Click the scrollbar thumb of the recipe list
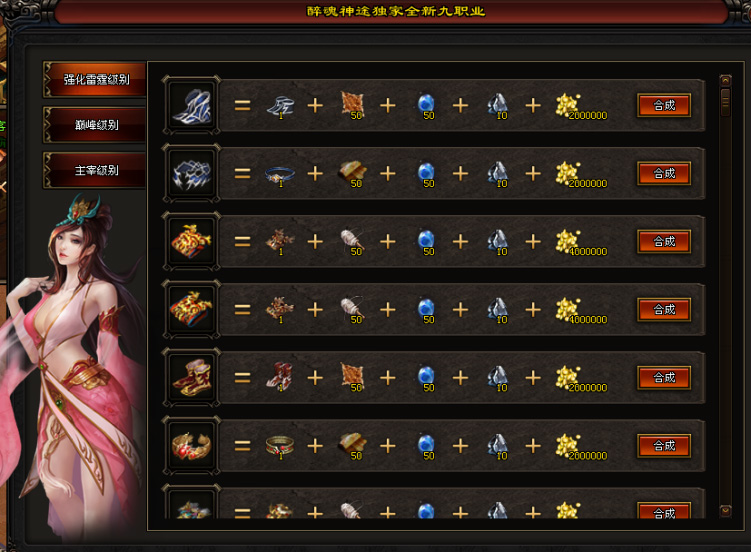Screen dimensions: 751x553 pyautogui.click(x=726, y=101)
